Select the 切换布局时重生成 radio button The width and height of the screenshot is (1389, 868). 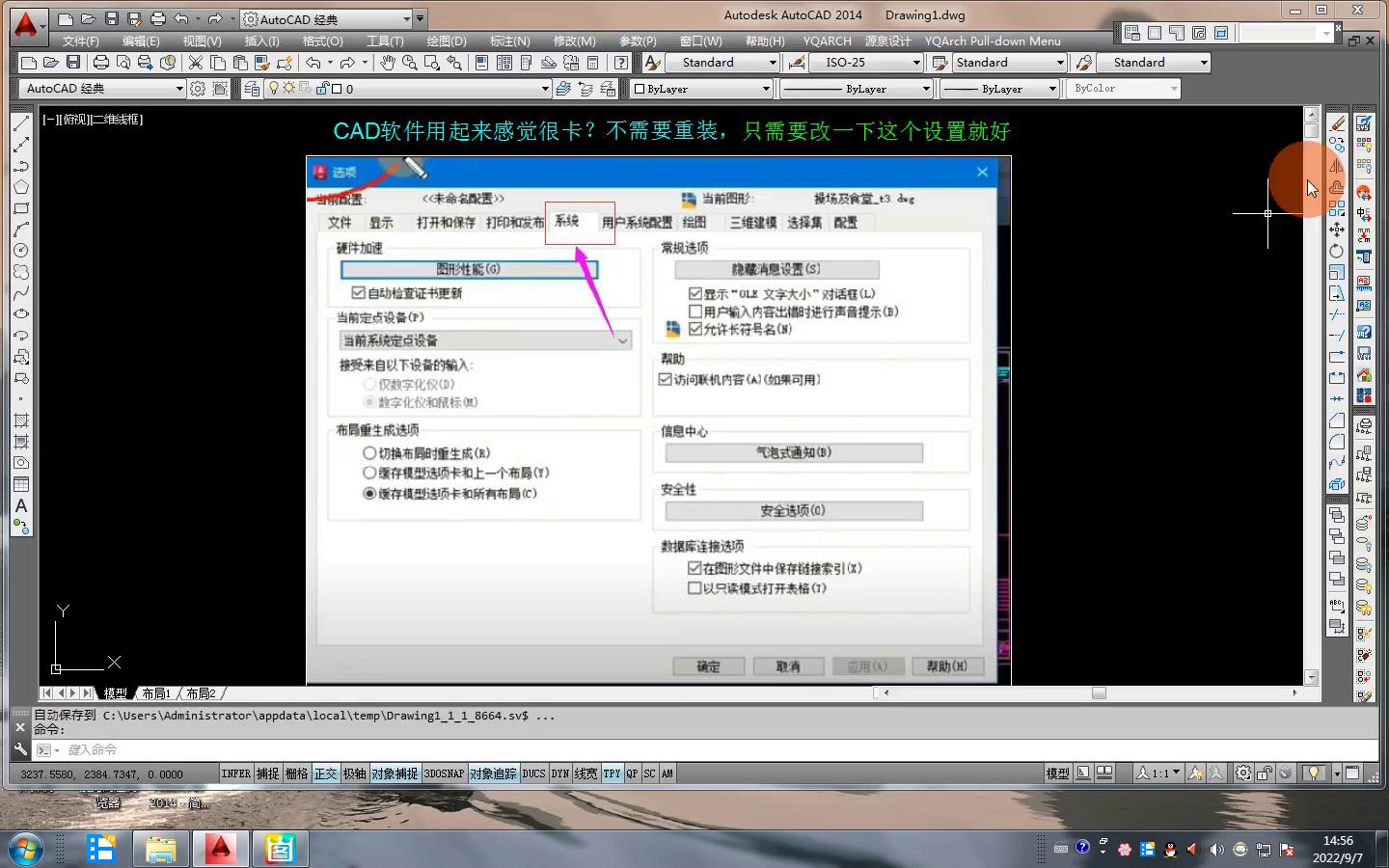click(x=369, y=453)
